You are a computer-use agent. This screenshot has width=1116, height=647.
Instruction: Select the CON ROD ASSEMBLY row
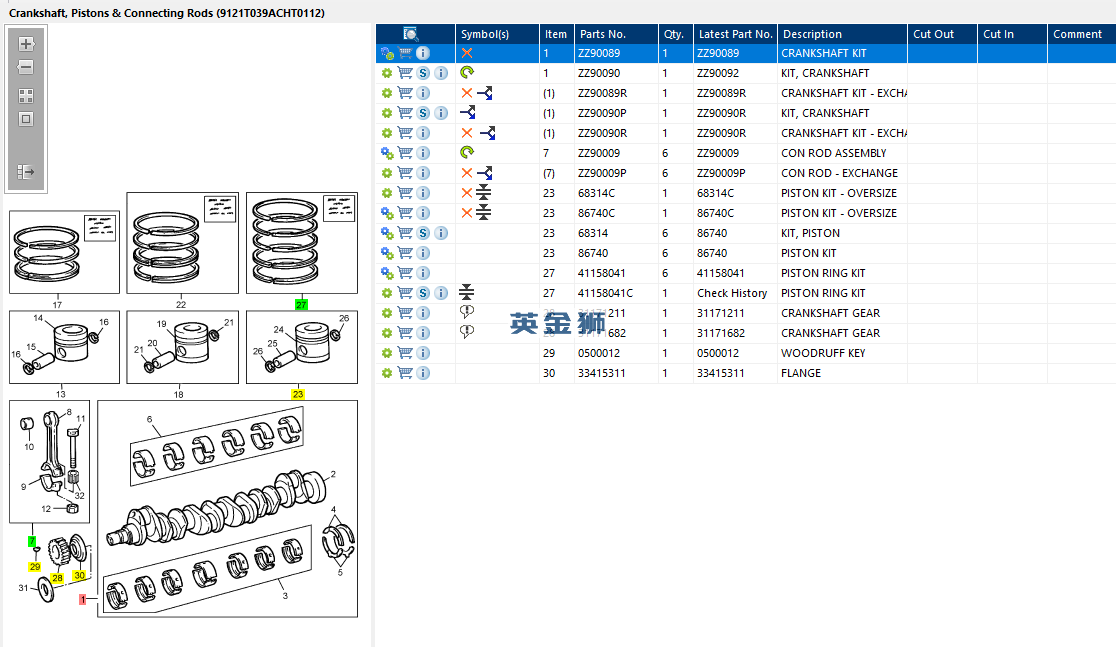[832, 153]
